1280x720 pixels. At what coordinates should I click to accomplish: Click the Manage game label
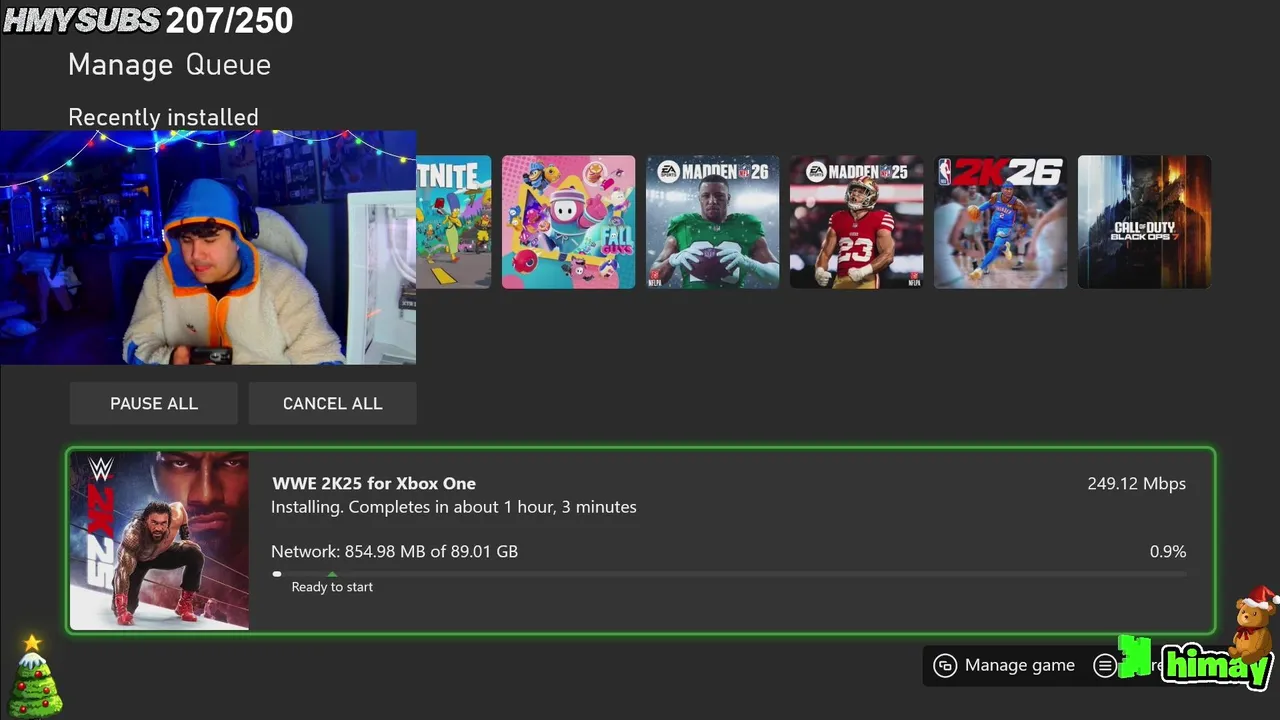click(x=1020, y=665)
